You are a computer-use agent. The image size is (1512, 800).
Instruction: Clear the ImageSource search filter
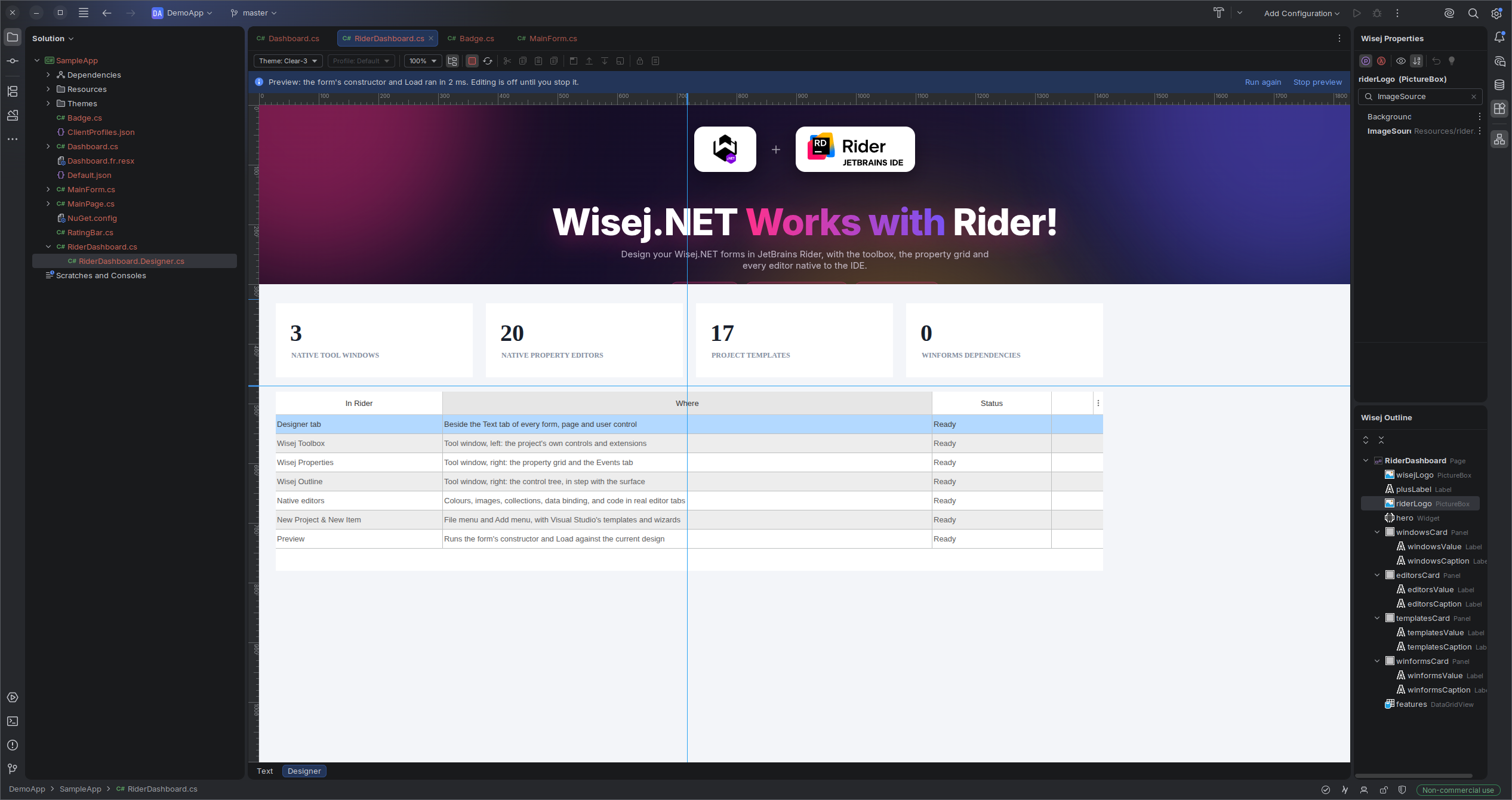click(x=1474, y=97)
